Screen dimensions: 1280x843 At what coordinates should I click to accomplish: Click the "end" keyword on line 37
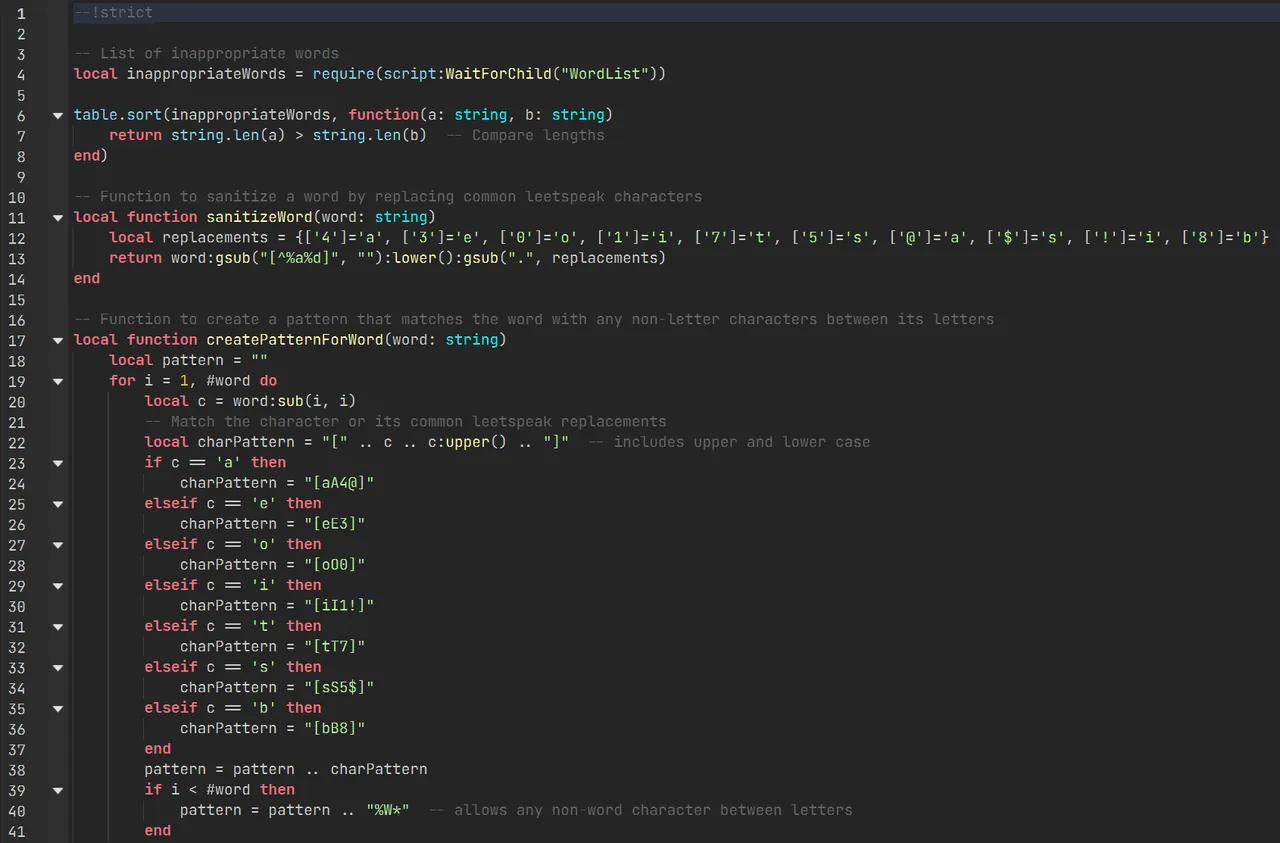pyautogui.click(x=158, y=749)
